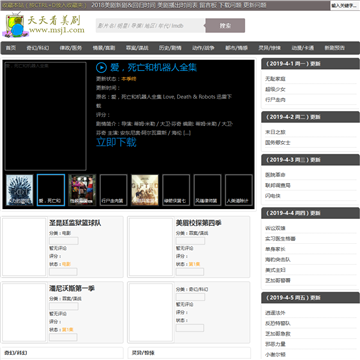Click poster image of 温尼沃斯第一季 card
The height and width of the screenshot is (360, 360).
[24, 312]
